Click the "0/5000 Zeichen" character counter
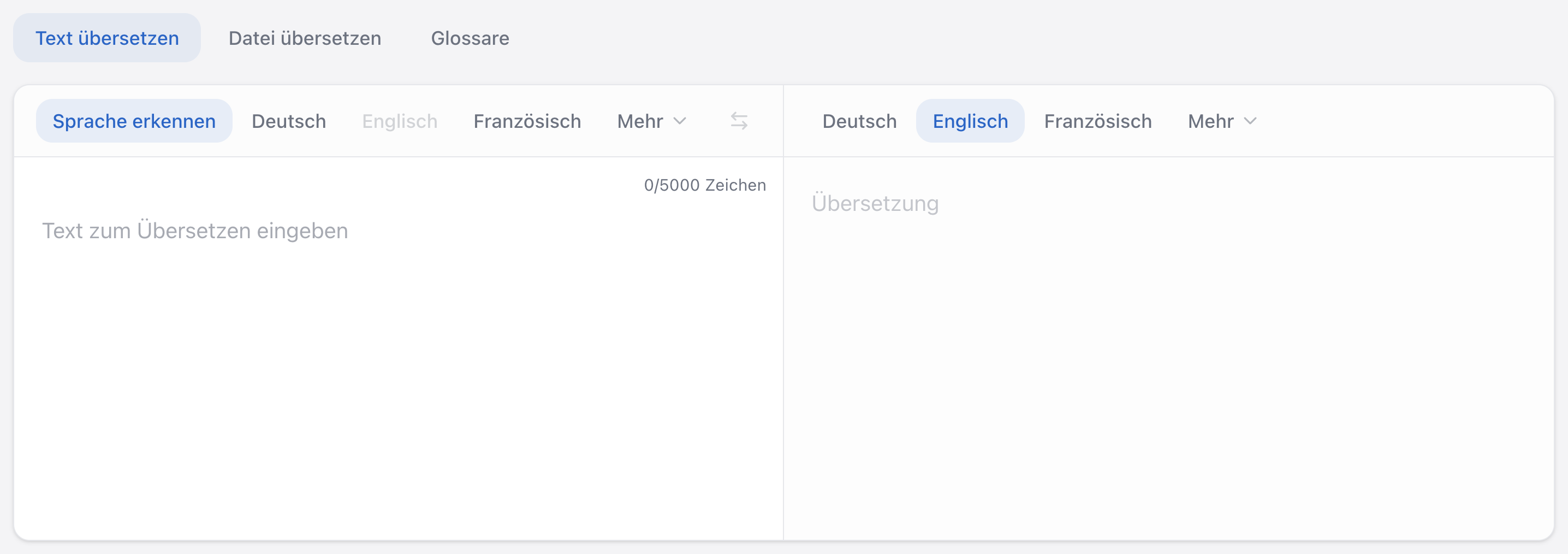The image size is (1568, 554). 705,185
